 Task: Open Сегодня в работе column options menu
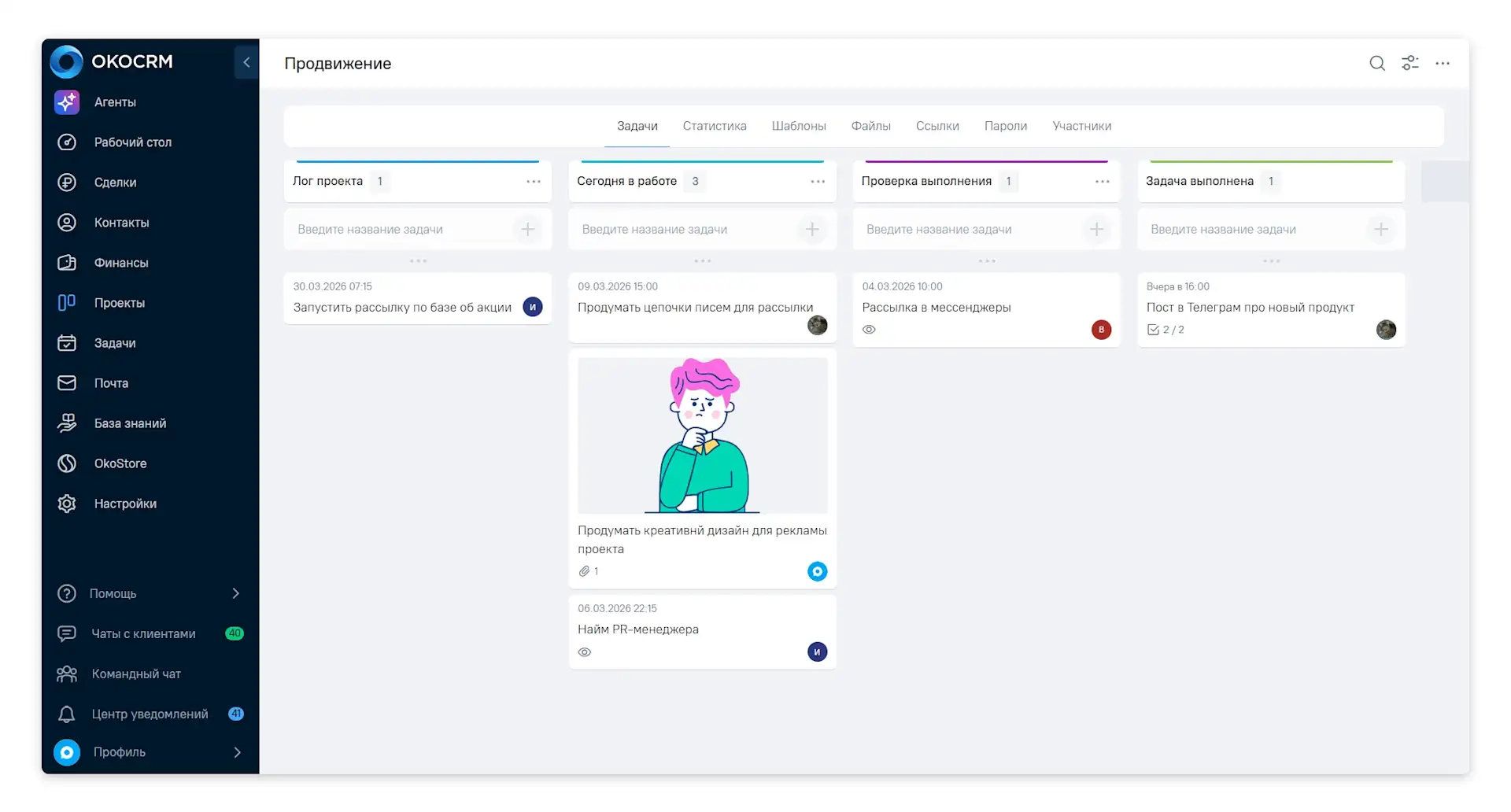pos(818,182)
